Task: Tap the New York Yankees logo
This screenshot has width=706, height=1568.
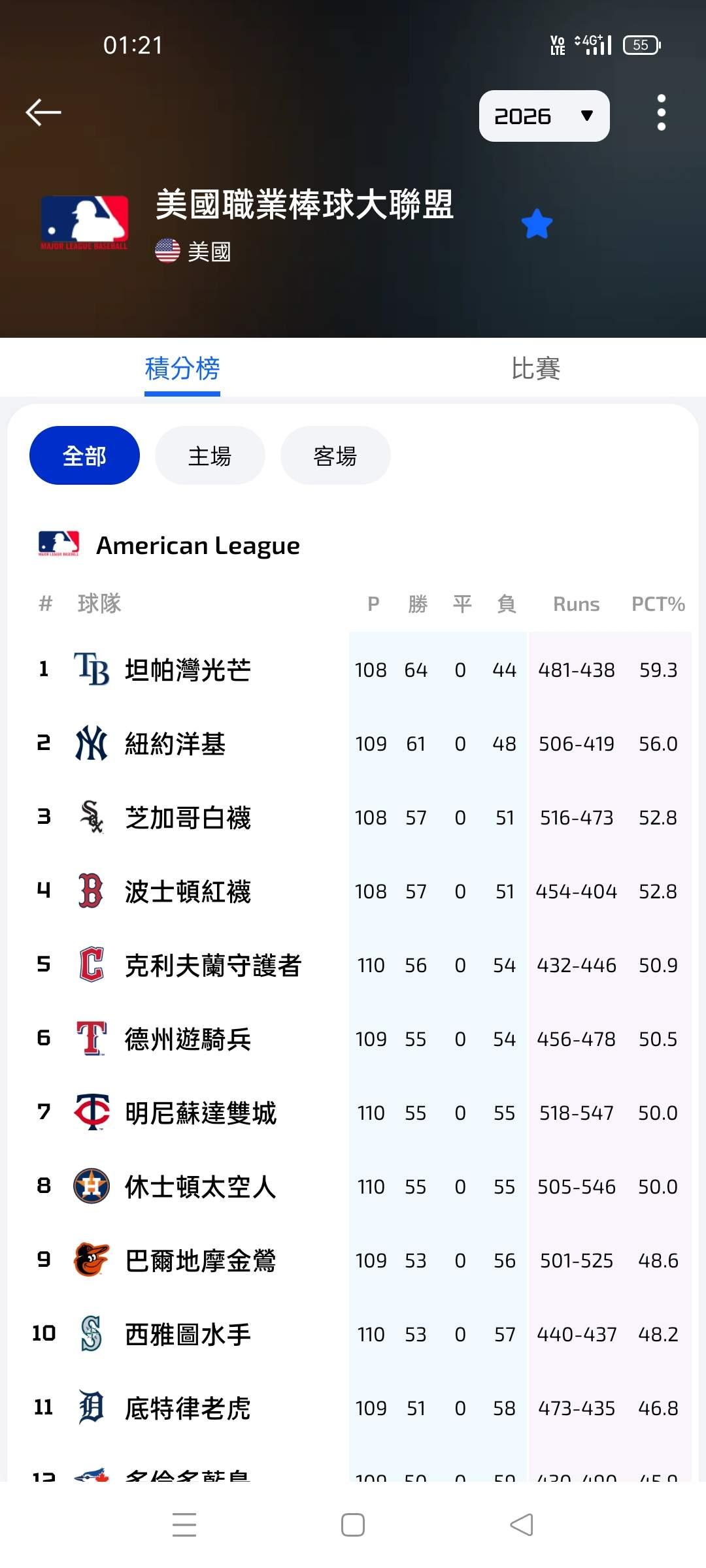Action: (x=91, y=743)
